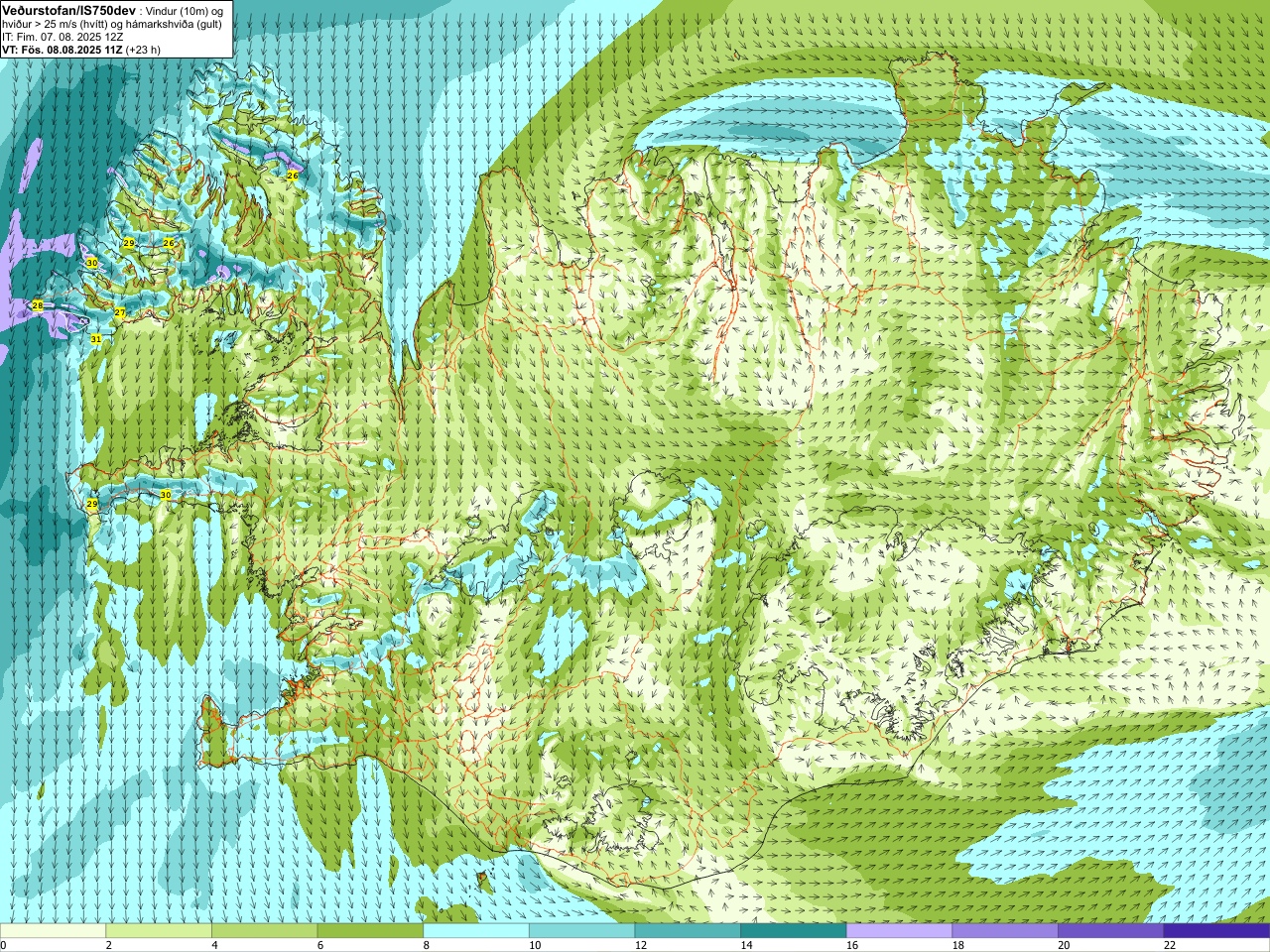Pick the 10–12 m/s turquoise legend swatch

(582, 931)
